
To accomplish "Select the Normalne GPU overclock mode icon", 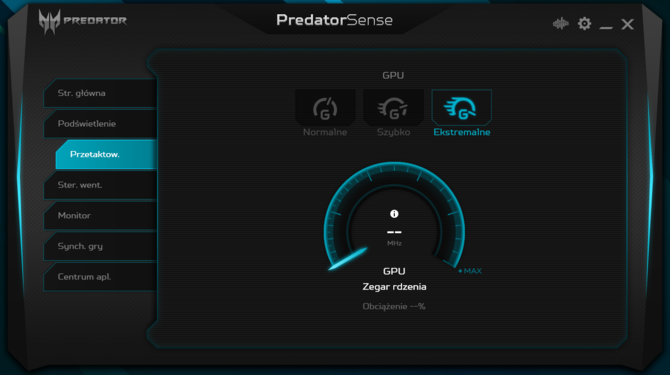I will coord(325,108).
